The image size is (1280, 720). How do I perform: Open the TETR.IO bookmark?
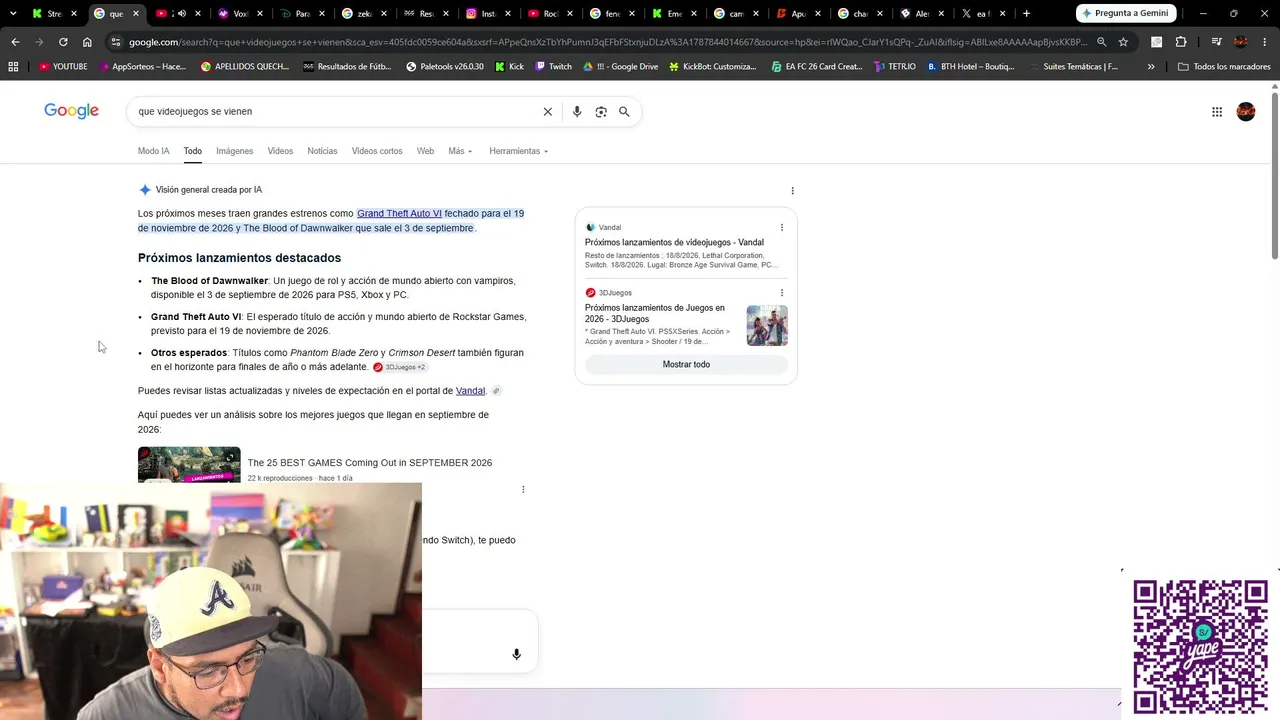(895, 67)
